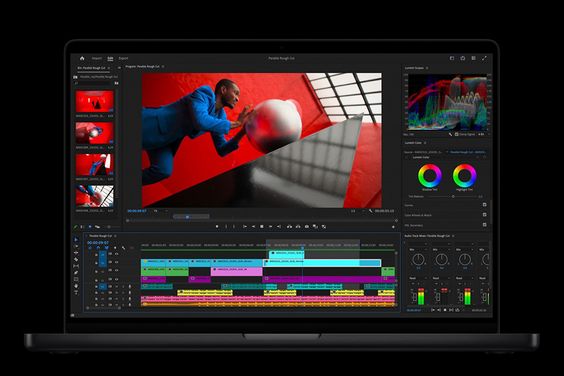This screenshot has width=564, height=376.
Task: Select the Selection tool
Action: click(x=76, y=240)
